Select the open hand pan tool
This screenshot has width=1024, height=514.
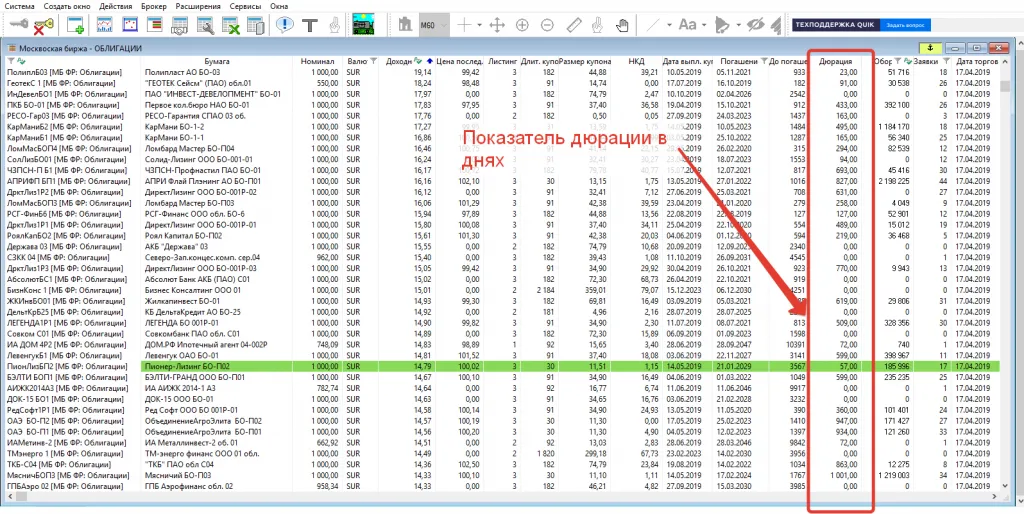(623, 25)
